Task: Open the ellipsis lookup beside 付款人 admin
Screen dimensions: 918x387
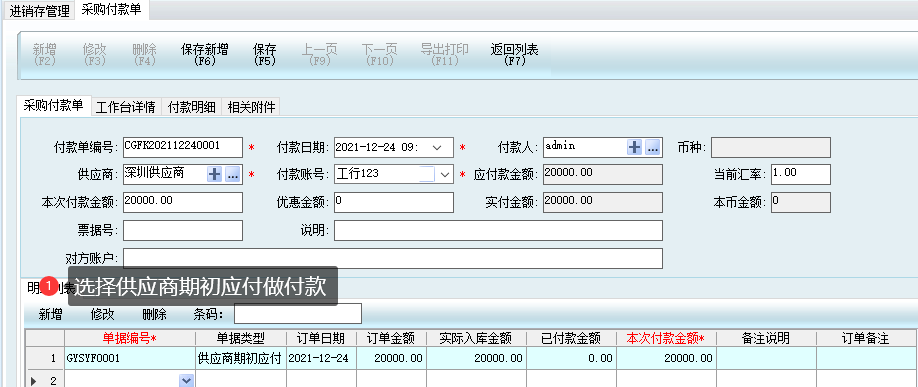Action: click(x=653, y=148)
